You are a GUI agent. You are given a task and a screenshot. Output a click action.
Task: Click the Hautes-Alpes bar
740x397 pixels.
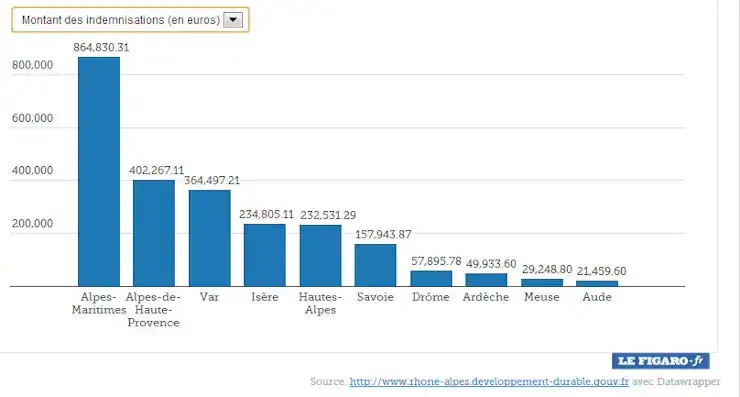click(320, 255)
